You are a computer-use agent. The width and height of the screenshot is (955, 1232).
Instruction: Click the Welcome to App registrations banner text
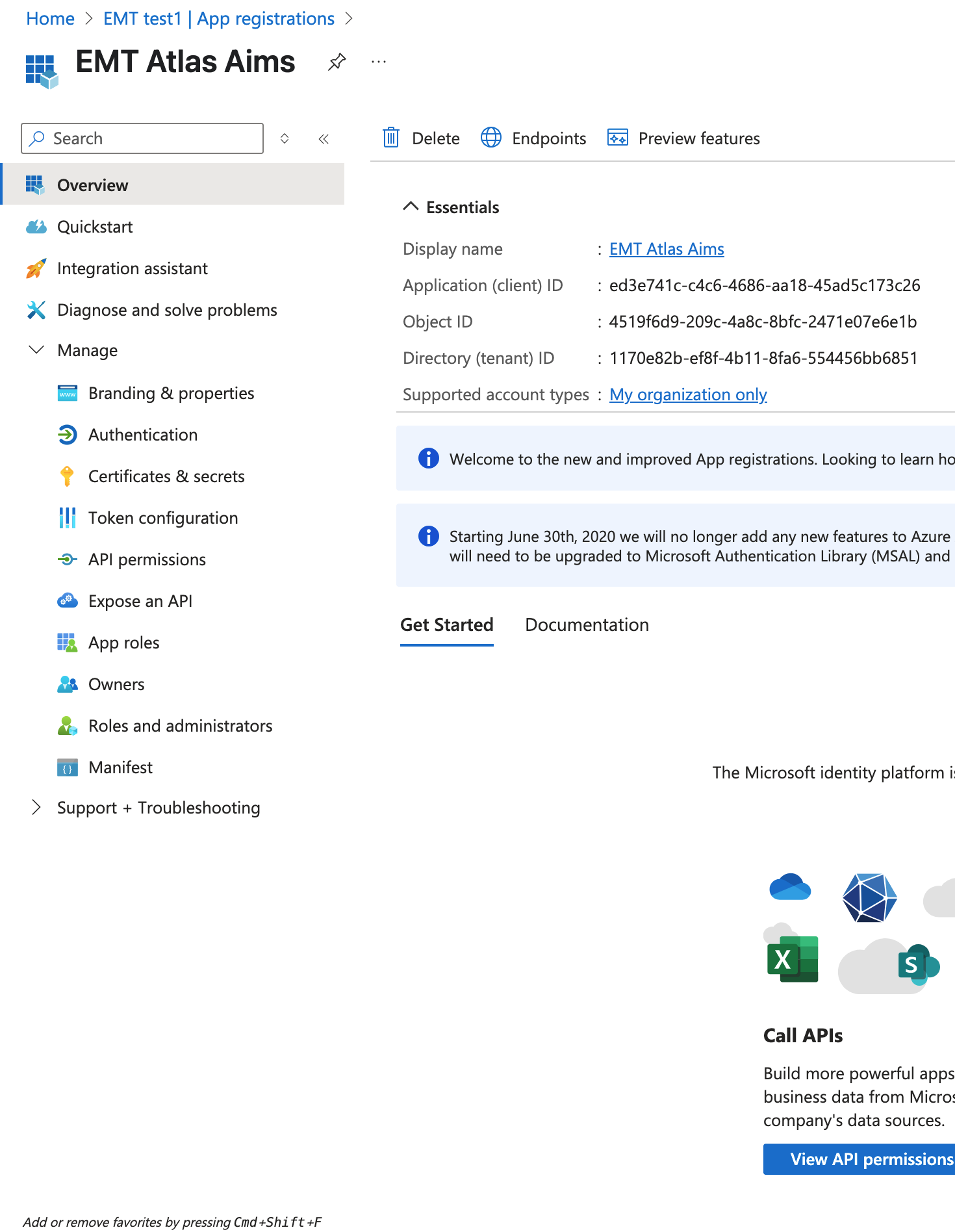click(x=702, y=459)
